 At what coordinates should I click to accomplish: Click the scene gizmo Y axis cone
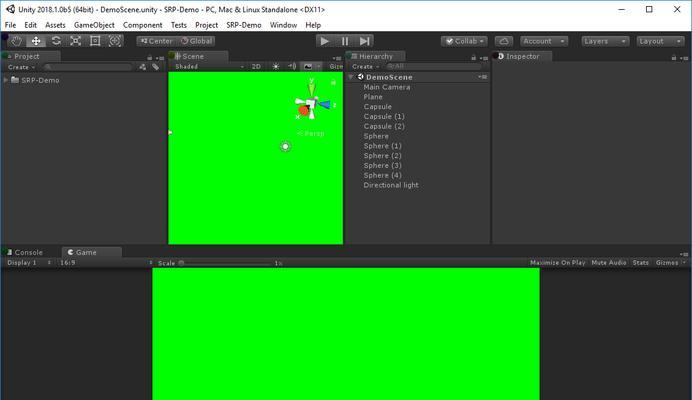[x=312, y=88]
